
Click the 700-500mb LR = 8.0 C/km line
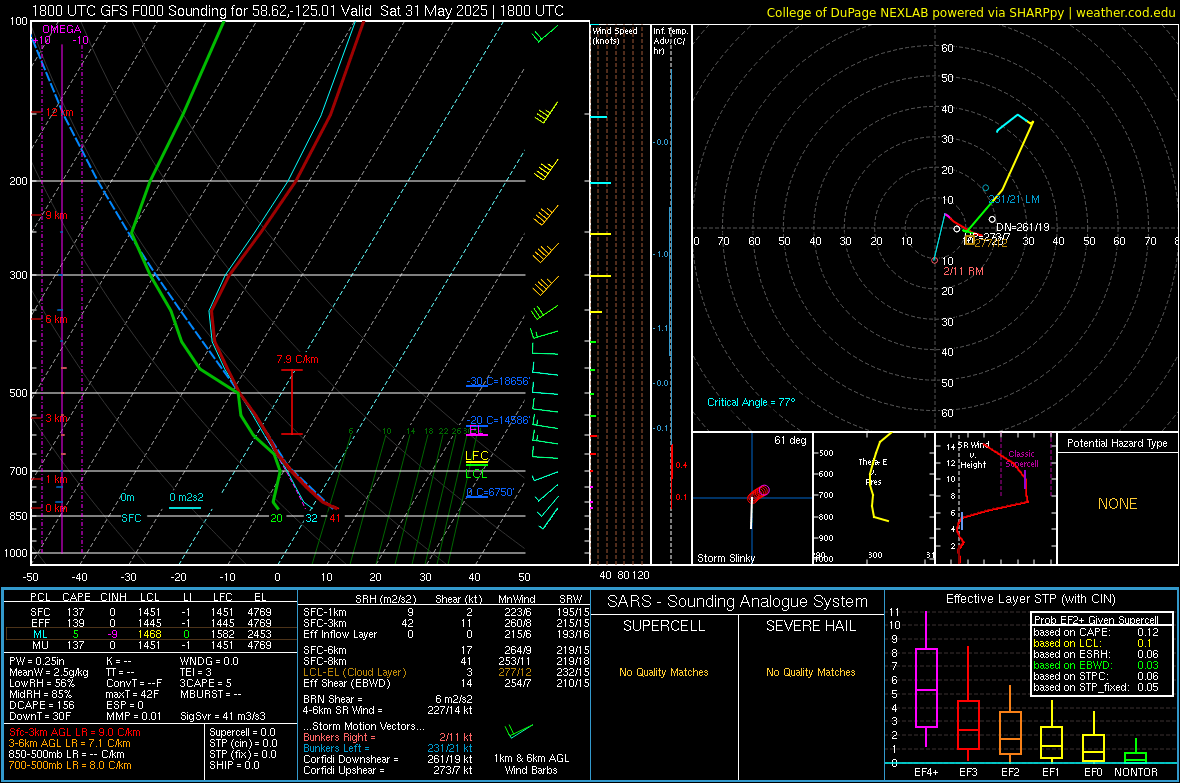(70, 765)
